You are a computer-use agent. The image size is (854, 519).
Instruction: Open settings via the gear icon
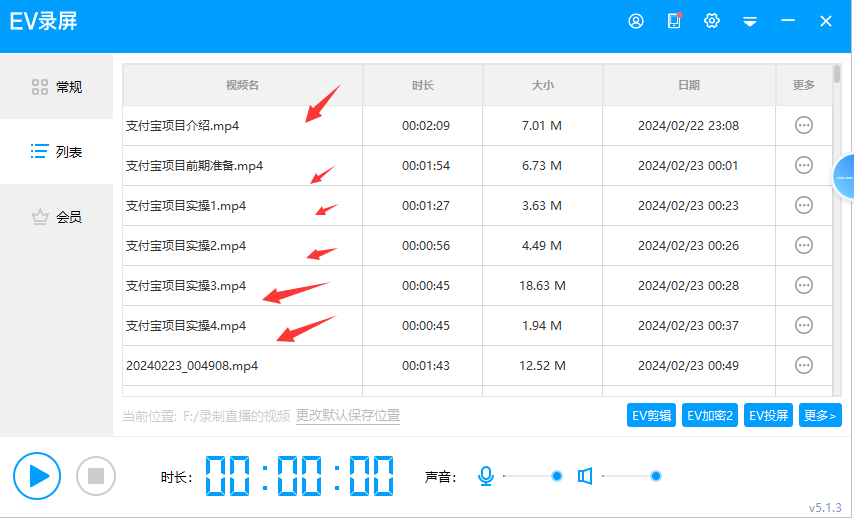point(712,21)
